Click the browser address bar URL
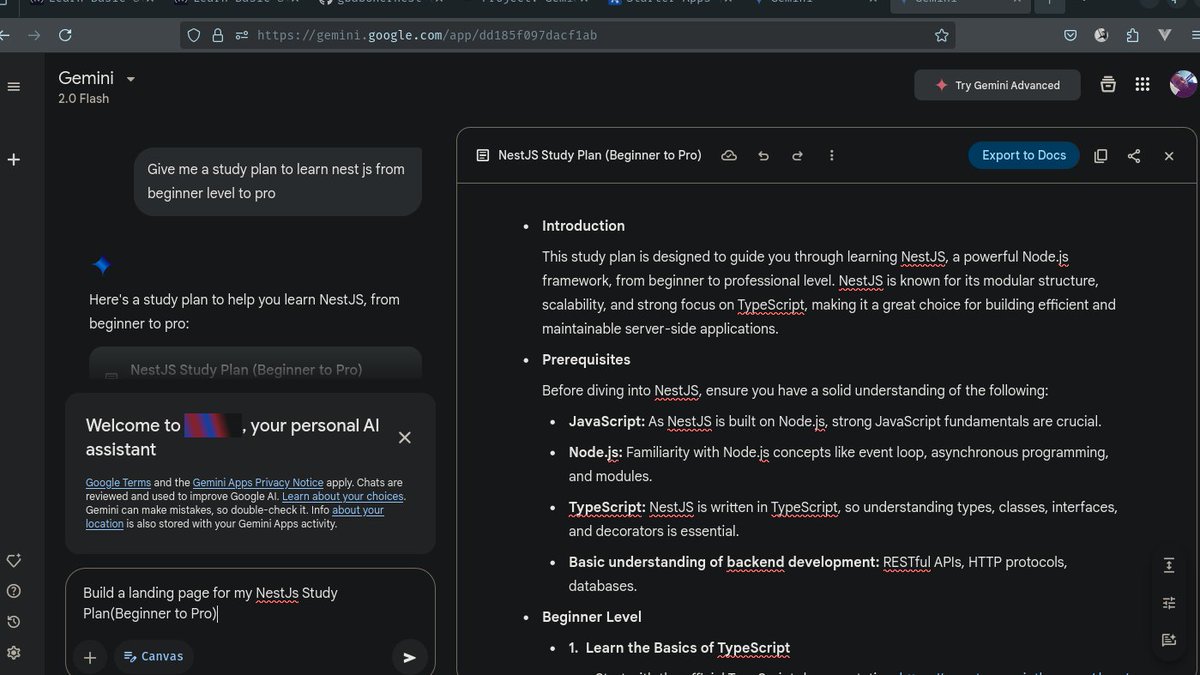 pos(427,35)
